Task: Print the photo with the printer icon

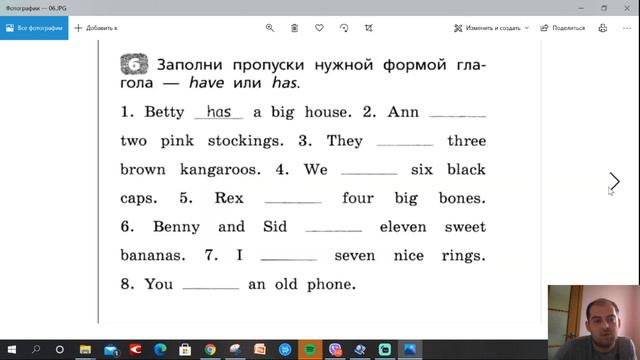Action: click(603, 28)
